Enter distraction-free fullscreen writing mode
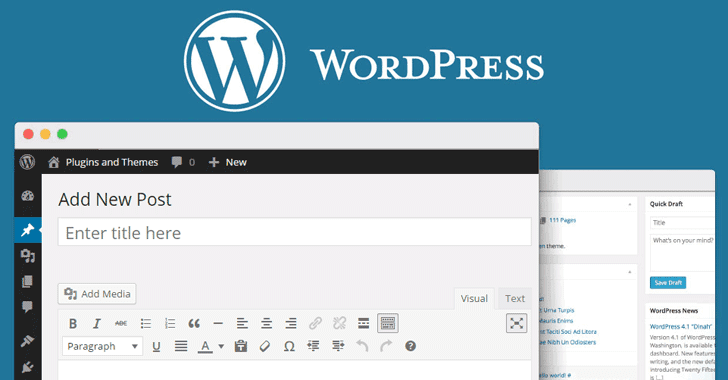 [516, 323]
